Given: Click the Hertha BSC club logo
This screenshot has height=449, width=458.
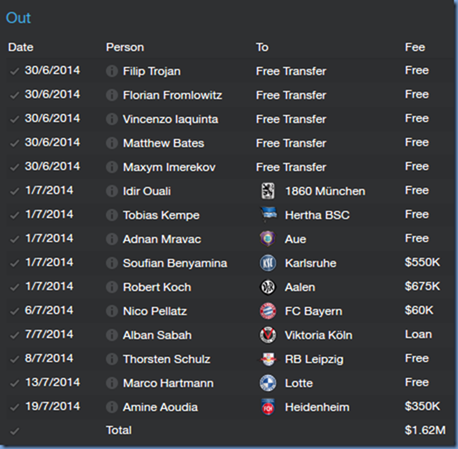Looking at the screenshot, I should (x=268, y=215).
